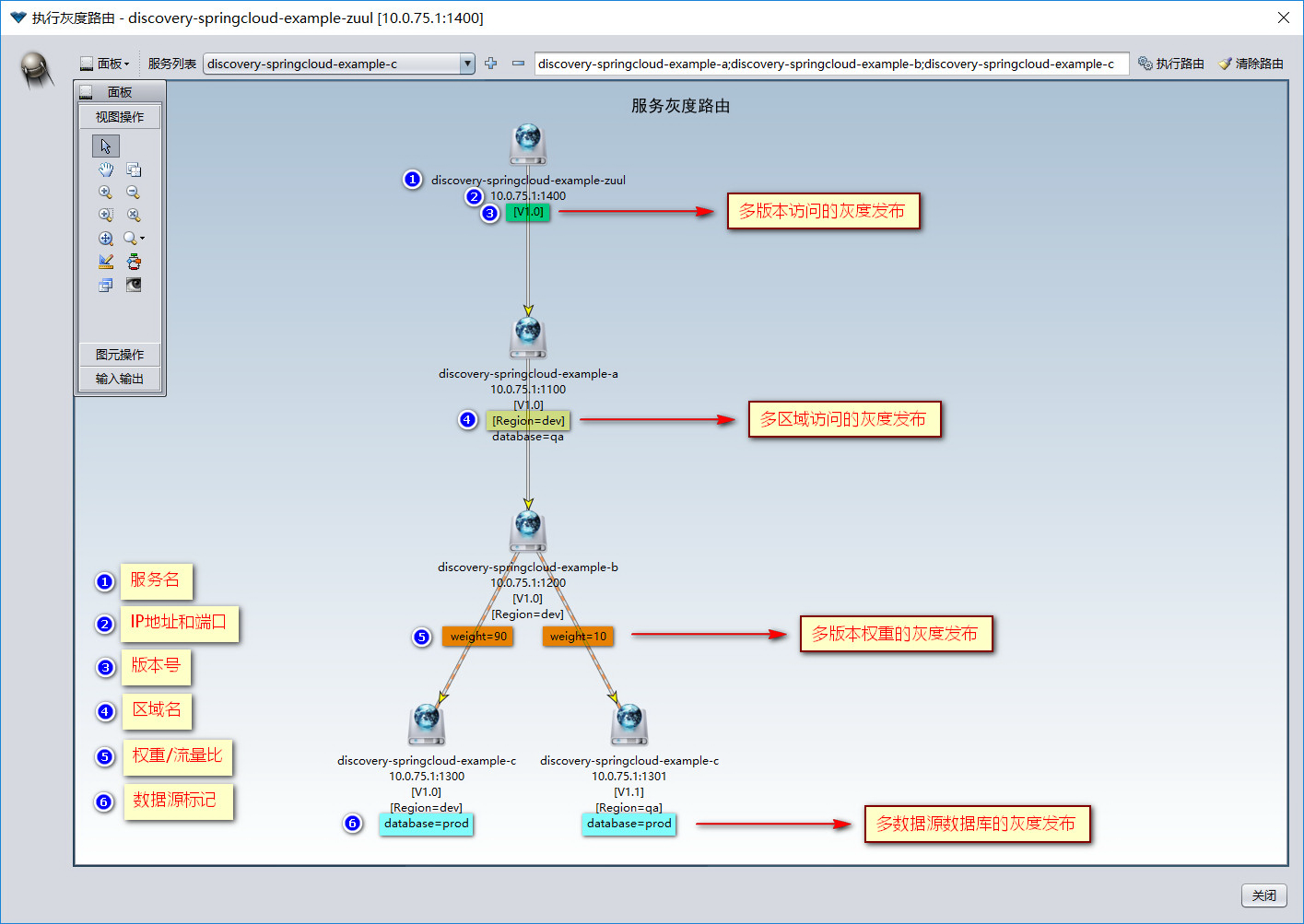Close the dialog with the X button
This screenshot has height=924, width=1304.
[x=1284, y=18]
